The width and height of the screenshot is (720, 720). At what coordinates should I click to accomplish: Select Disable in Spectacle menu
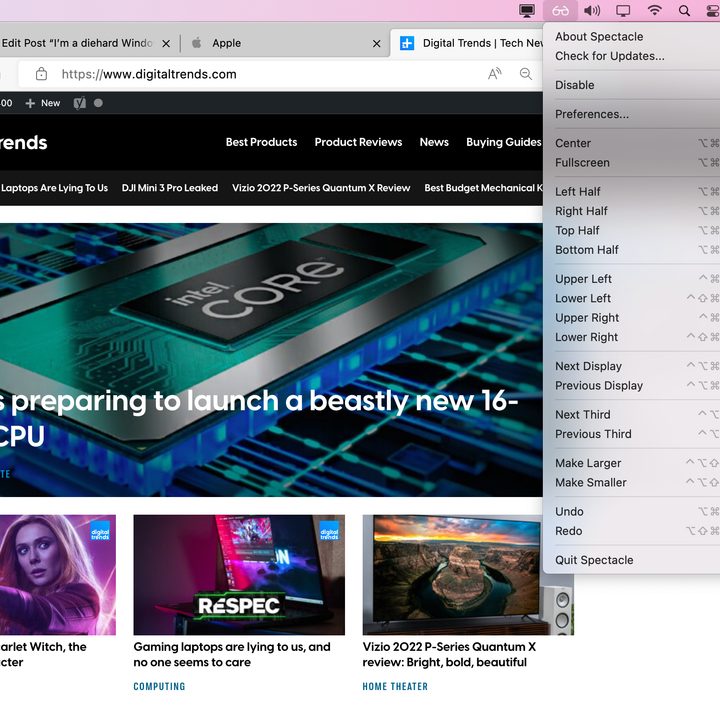click(x=631, y=85)
